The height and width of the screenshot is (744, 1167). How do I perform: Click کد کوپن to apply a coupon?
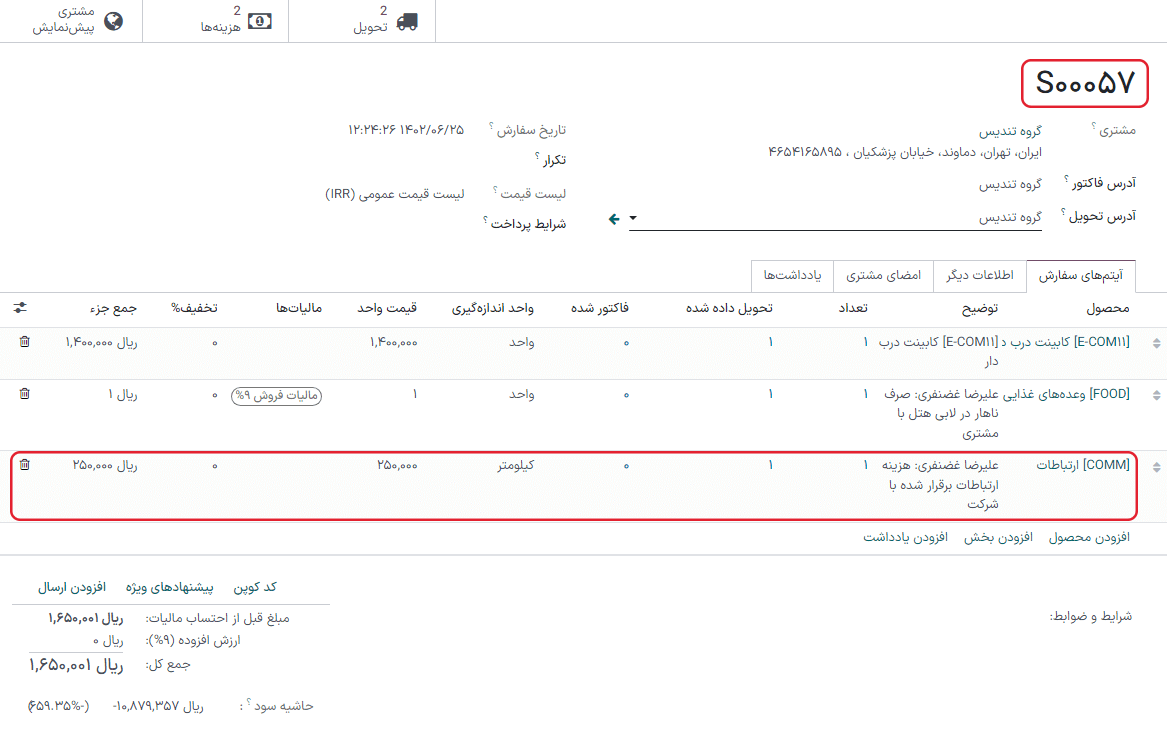point(256,588)
